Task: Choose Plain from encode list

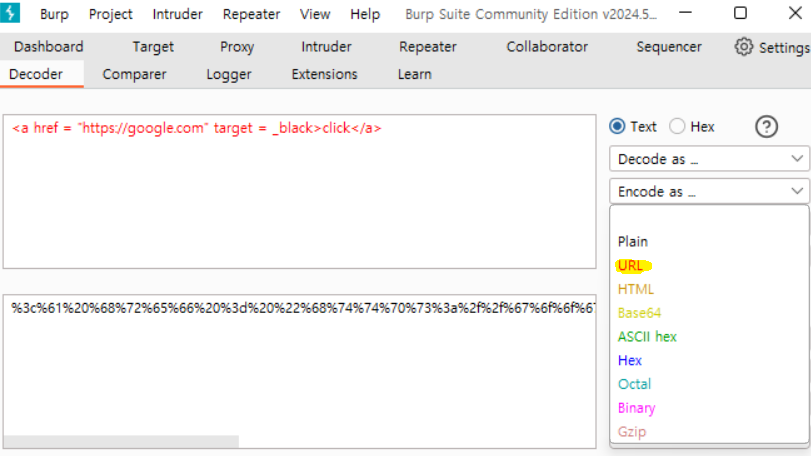Action: 633,241
